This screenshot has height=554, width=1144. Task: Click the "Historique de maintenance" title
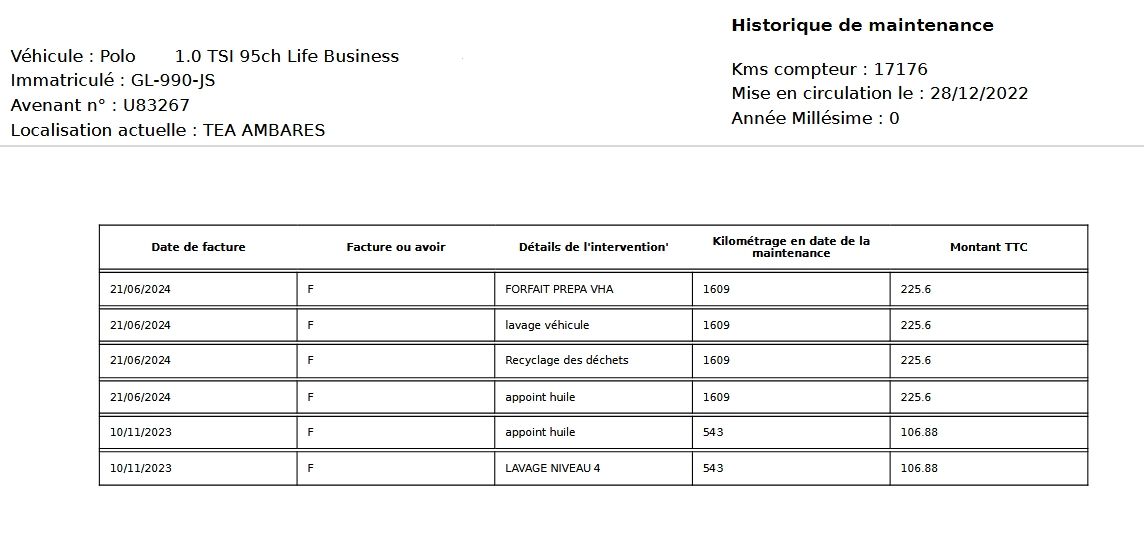862,26
